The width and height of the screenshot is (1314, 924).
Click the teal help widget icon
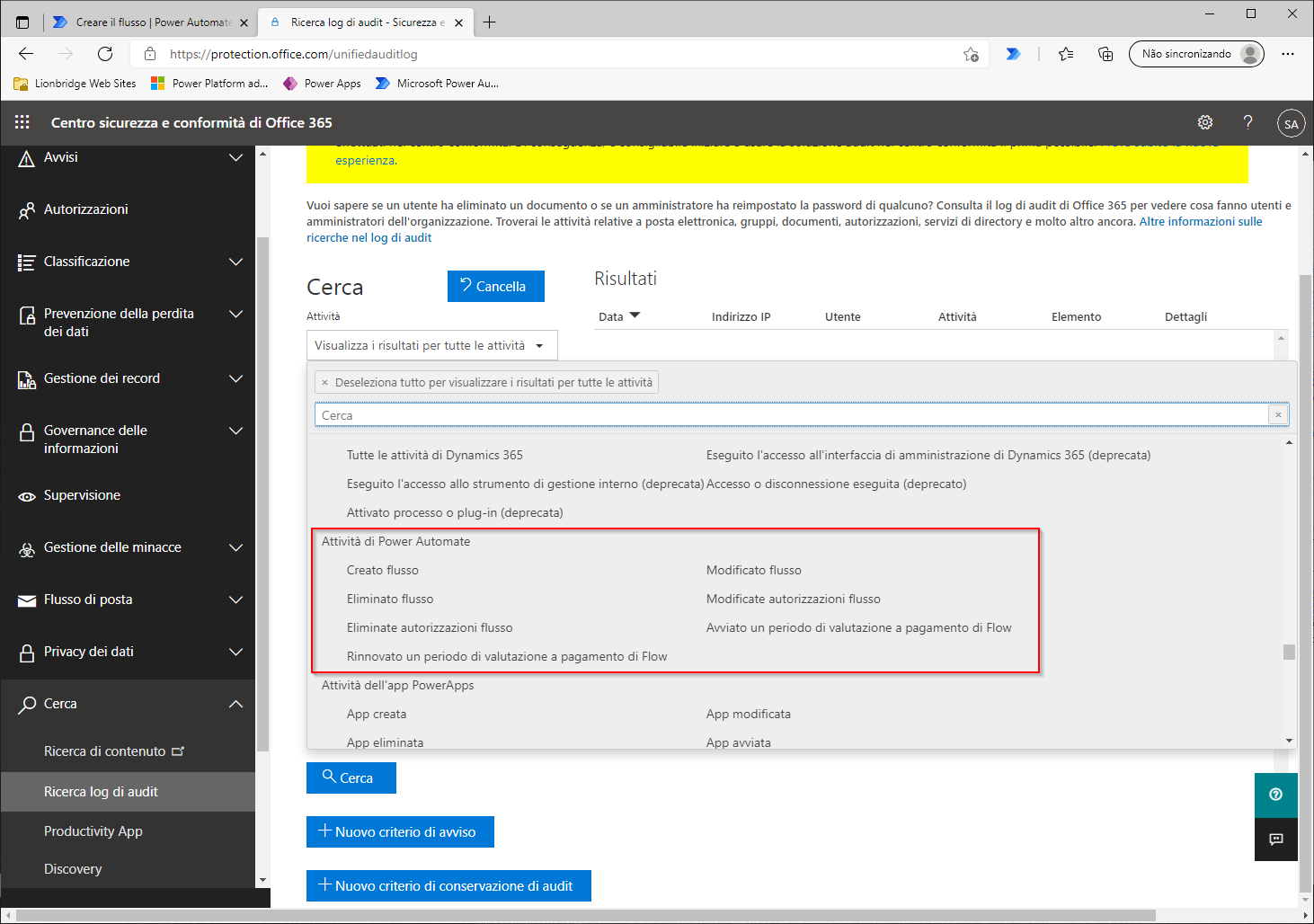[x=1276, y=795]
